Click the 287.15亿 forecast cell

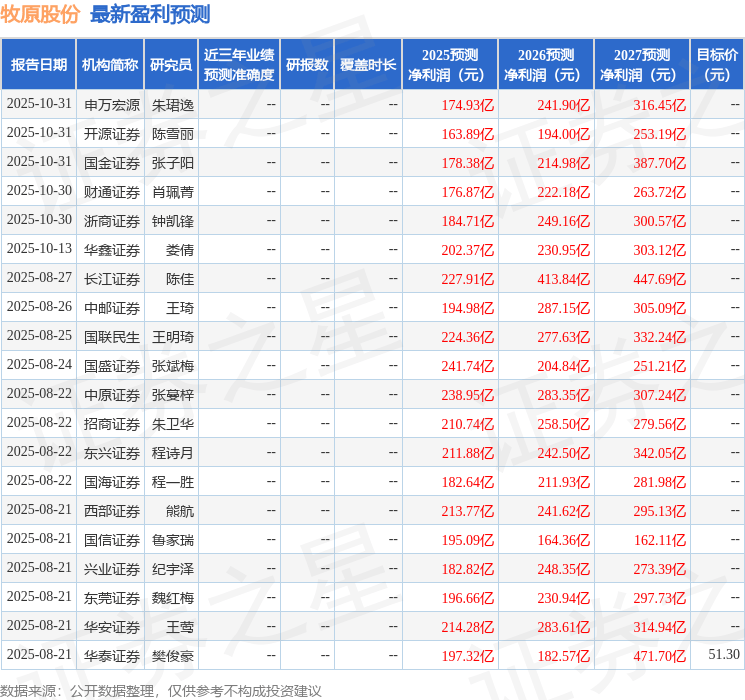click(x=564, y=308)
